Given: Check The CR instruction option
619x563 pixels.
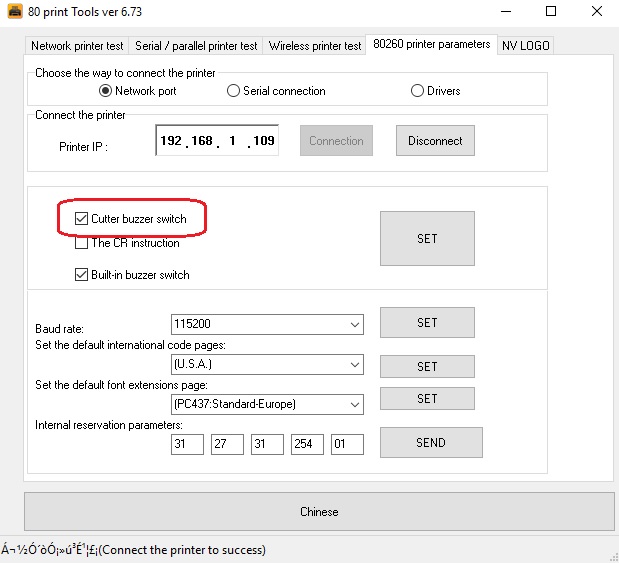Looking at the screenshot, I should pyautogui.click(x=82, y=243).
